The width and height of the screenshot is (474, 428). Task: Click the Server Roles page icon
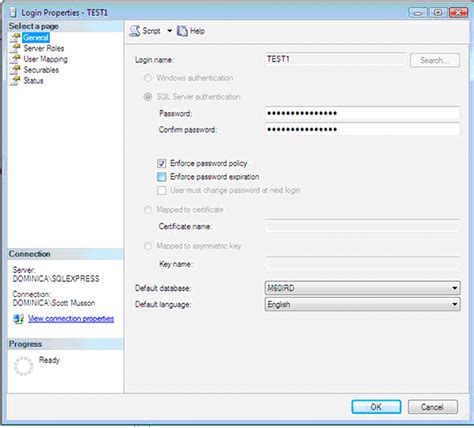15,48
